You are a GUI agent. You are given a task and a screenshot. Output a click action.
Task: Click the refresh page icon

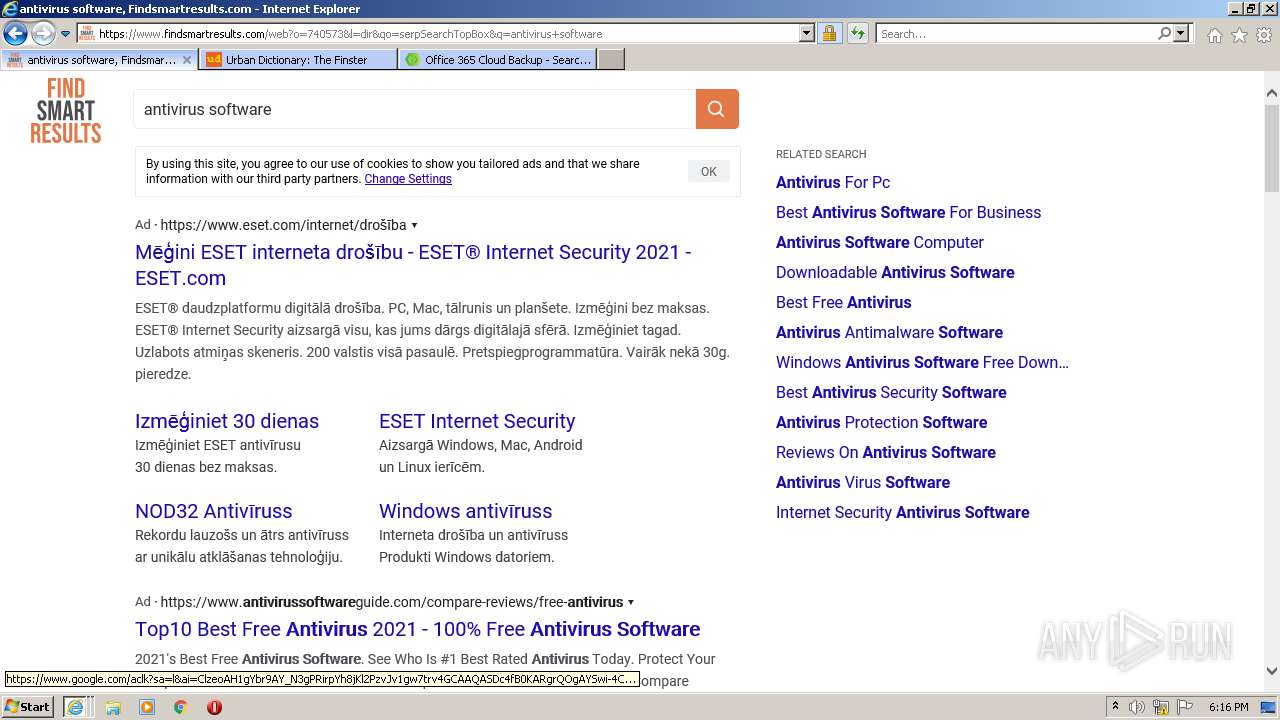(858, 34)
